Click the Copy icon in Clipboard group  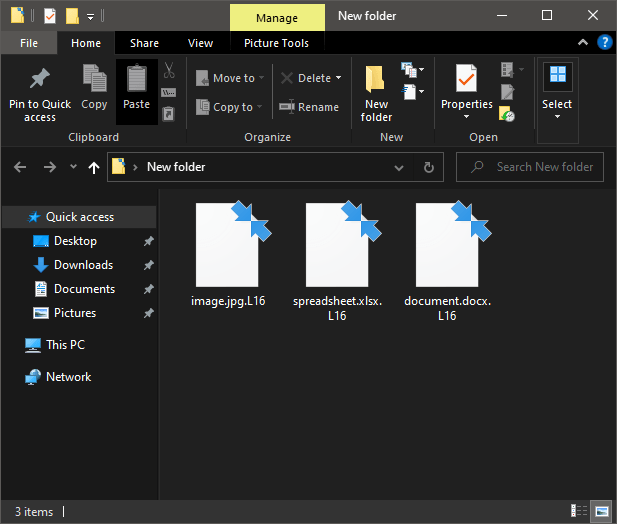point(94,79)
